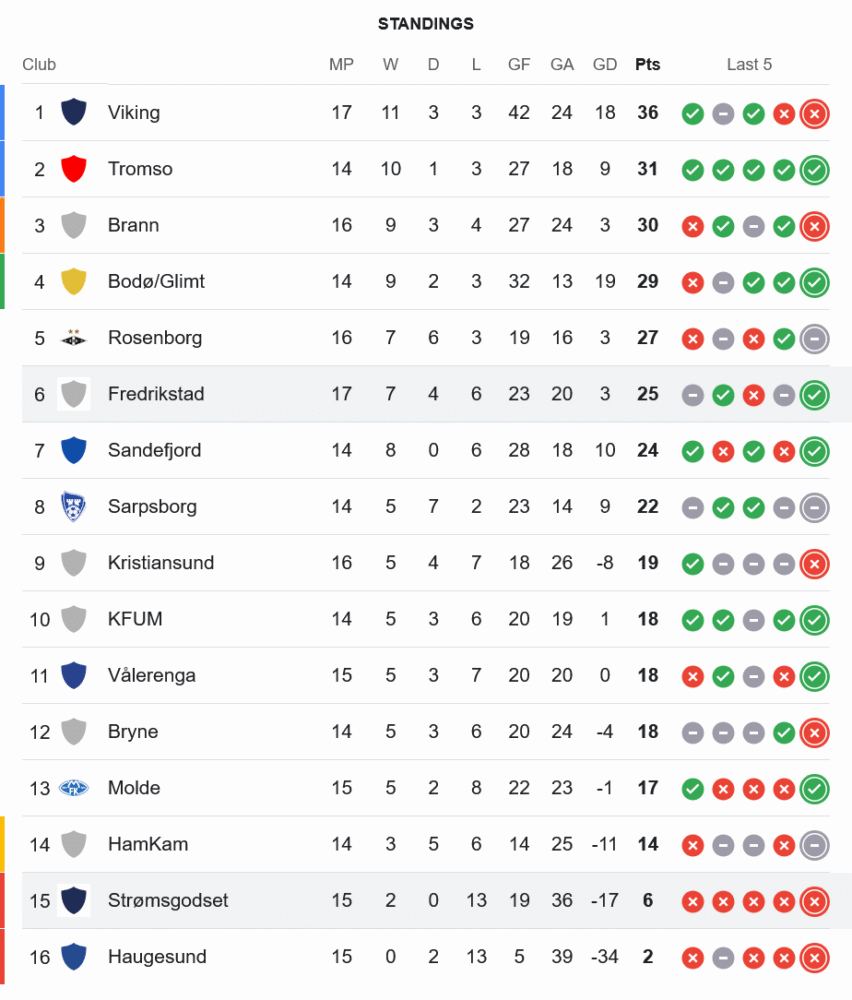Click Viking's most recent loss result icon
852x1000 pixels.
tap(815, 113)
